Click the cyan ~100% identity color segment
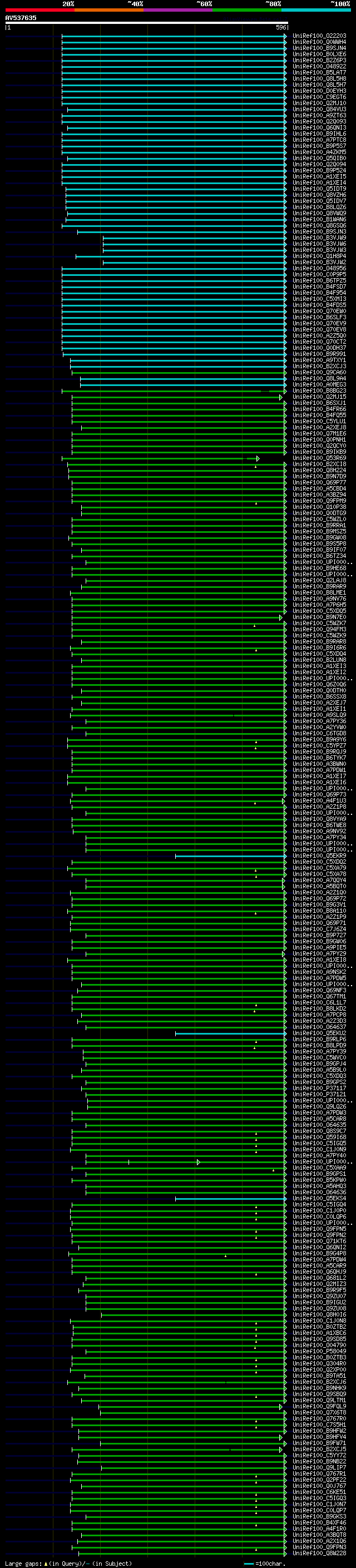Viewport: 356px width, 1568px height. (316, 11)
